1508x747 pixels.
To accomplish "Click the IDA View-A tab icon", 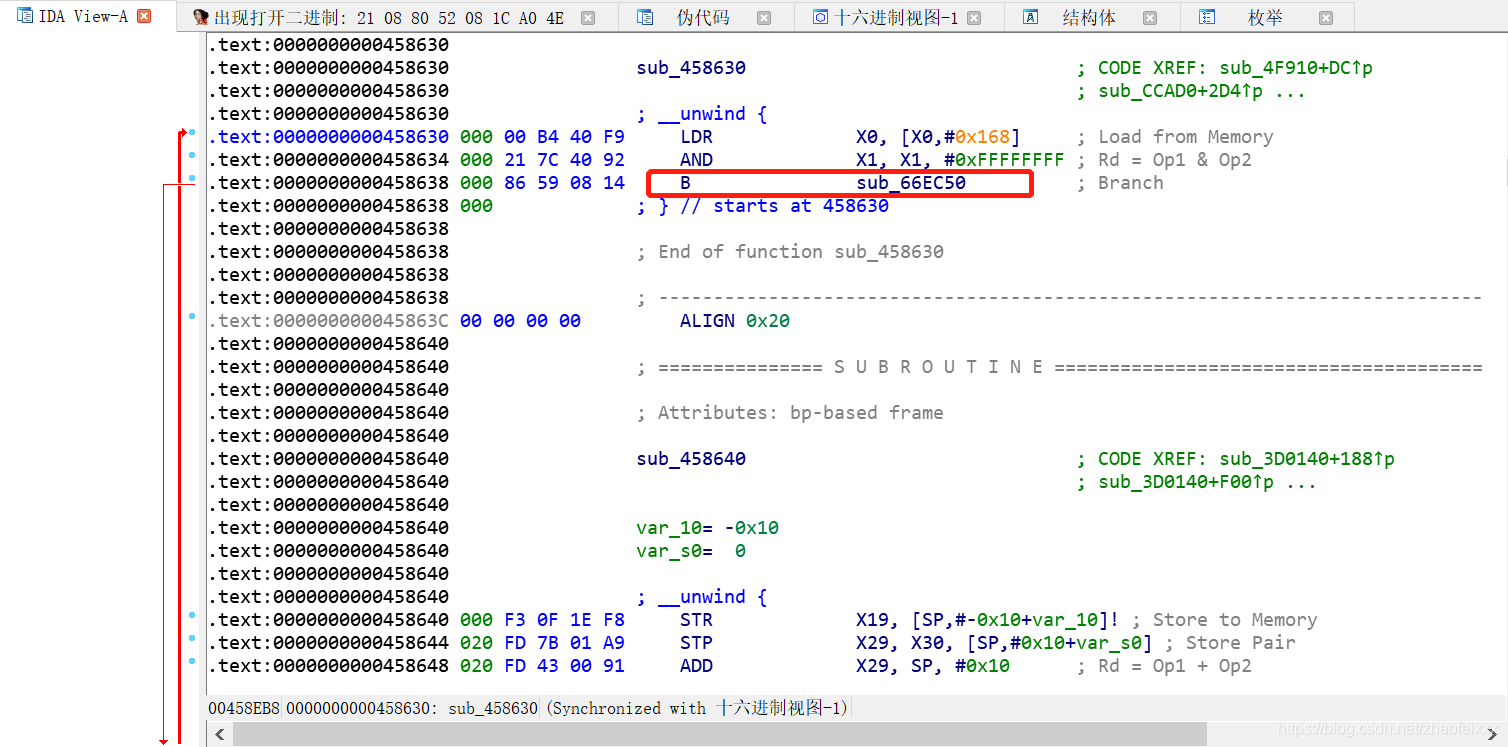I will (x=25, y=16).
